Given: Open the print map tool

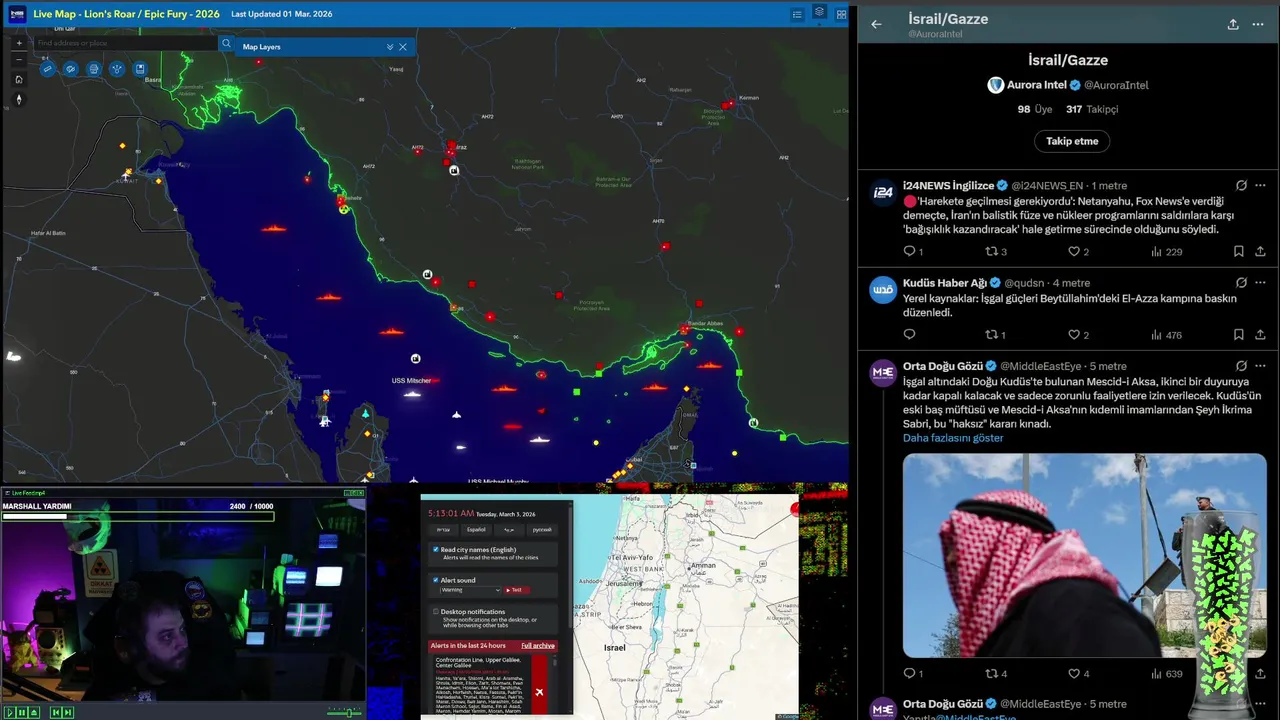Looking at the screenshot, I should pos(94,69).
